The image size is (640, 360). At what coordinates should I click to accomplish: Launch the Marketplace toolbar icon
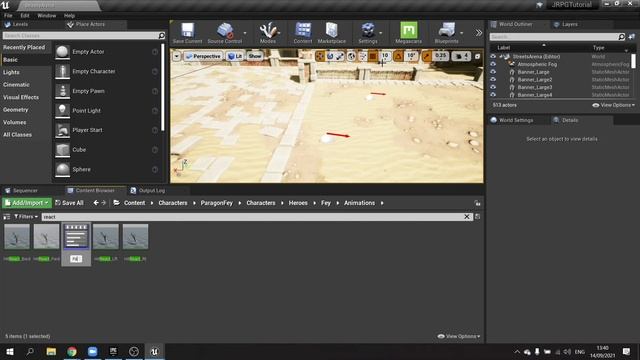331,33
